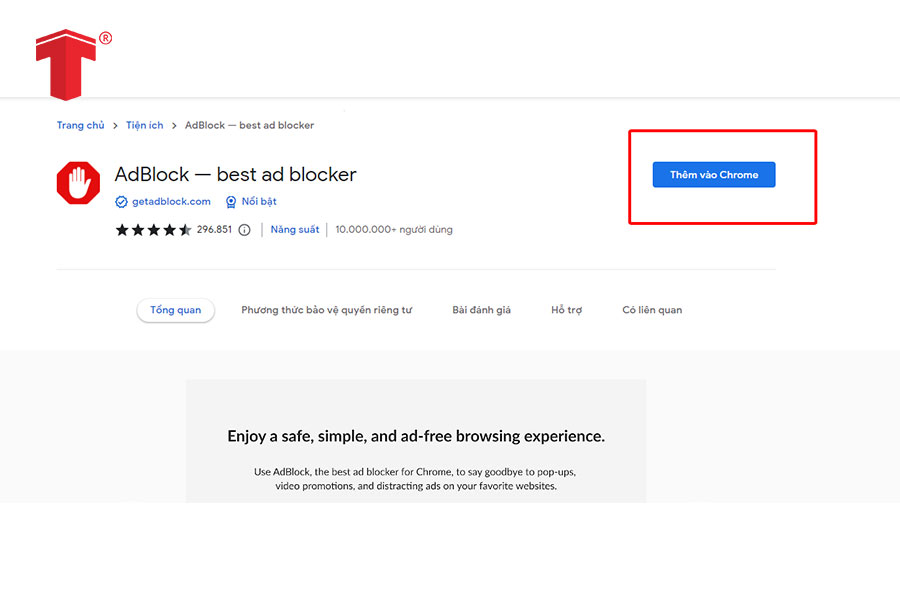Visit the getadblock.com publisher link
Viewport: 900px width, 600px height.
pos(171,202)
